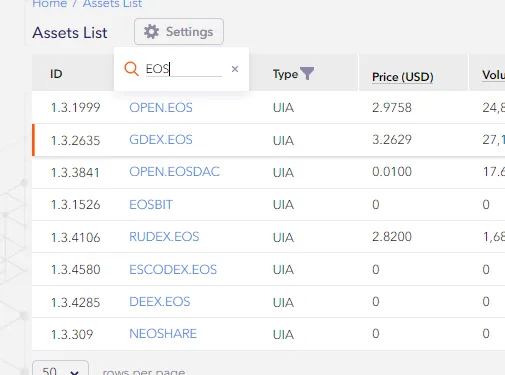Open the ESCODEX.EOS asset link
The height and width of the screenshot is (375, 505).
173,269
